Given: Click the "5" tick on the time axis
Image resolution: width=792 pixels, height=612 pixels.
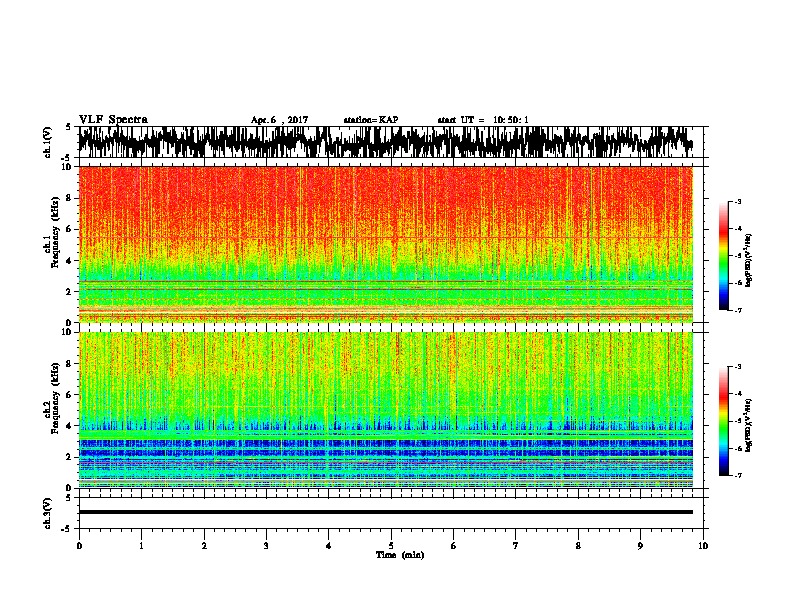Looking at the screenshot, I should pos(391,545).
